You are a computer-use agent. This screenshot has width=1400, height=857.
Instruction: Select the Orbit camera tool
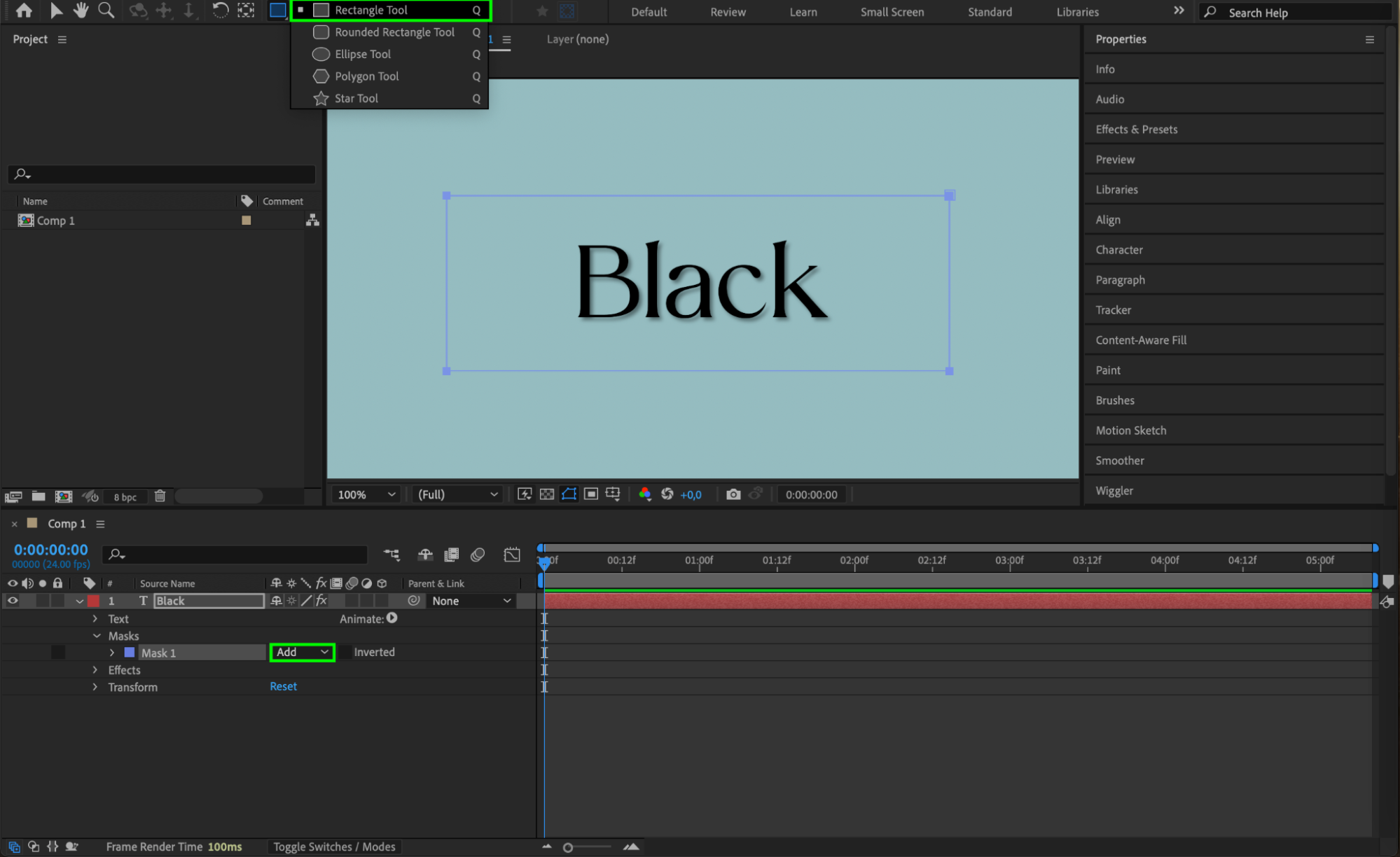[138, 10]
